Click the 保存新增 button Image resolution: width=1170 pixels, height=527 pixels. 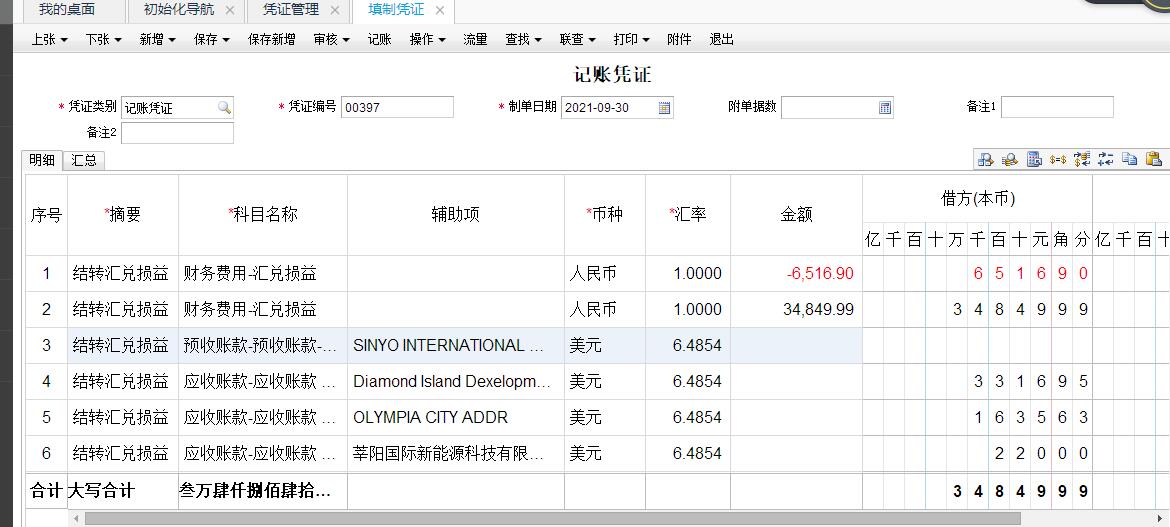point(272,40)
